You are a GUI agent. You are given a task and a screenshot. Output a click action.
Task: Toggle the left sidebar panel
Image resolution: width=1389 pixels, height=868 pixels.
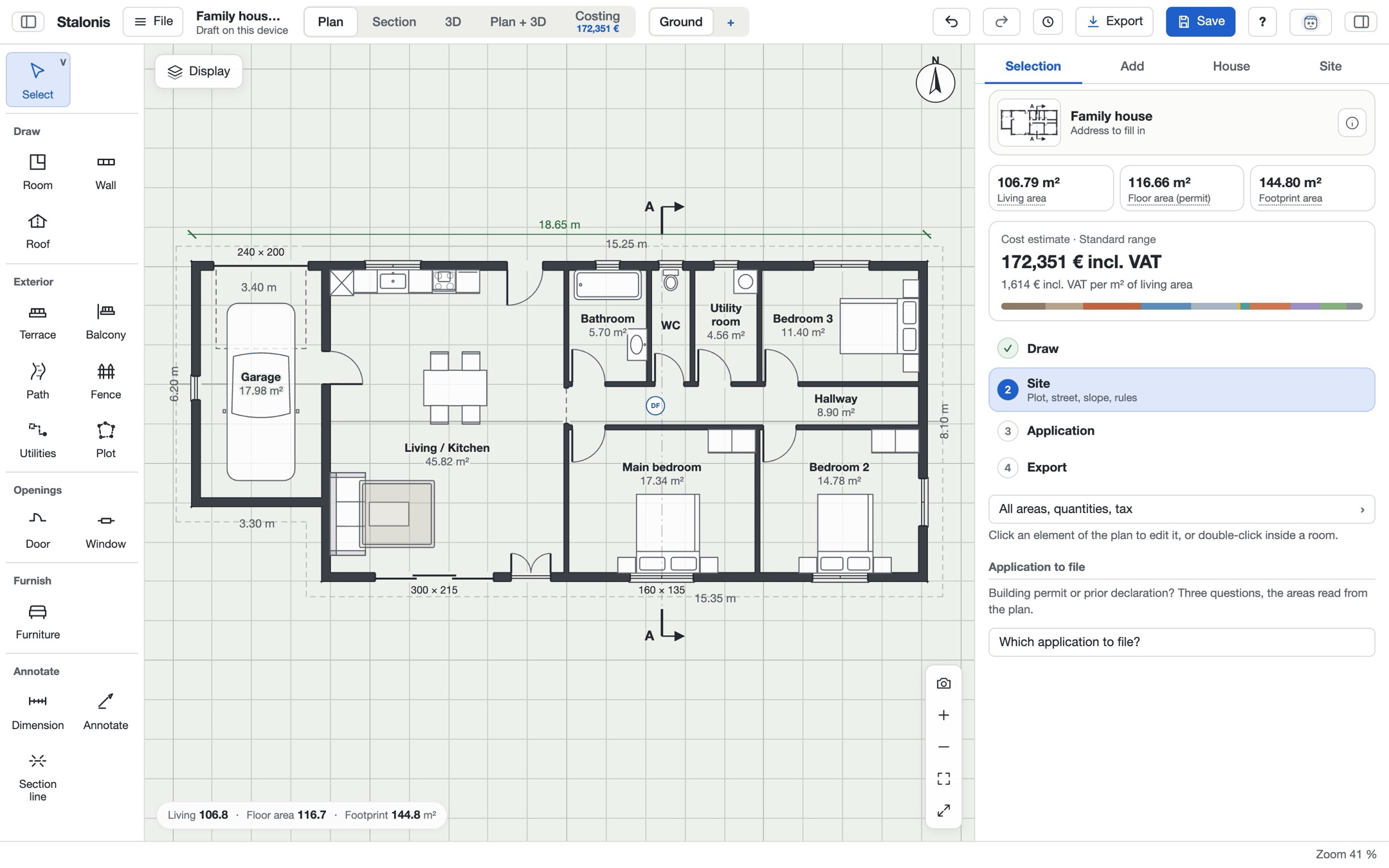click(28, 22)
